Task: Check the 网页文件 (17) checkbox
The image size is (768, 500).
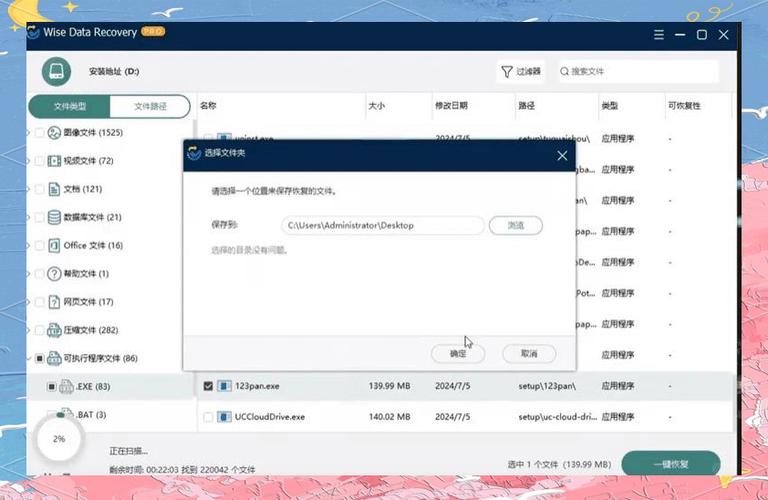Action: click(40, 302)
